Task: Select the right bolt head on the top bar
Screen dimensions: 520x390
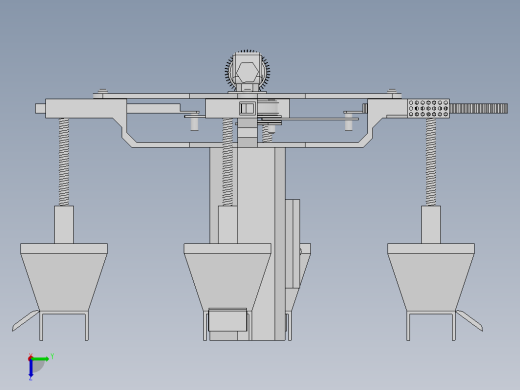Action: click(x=392, y=91)
